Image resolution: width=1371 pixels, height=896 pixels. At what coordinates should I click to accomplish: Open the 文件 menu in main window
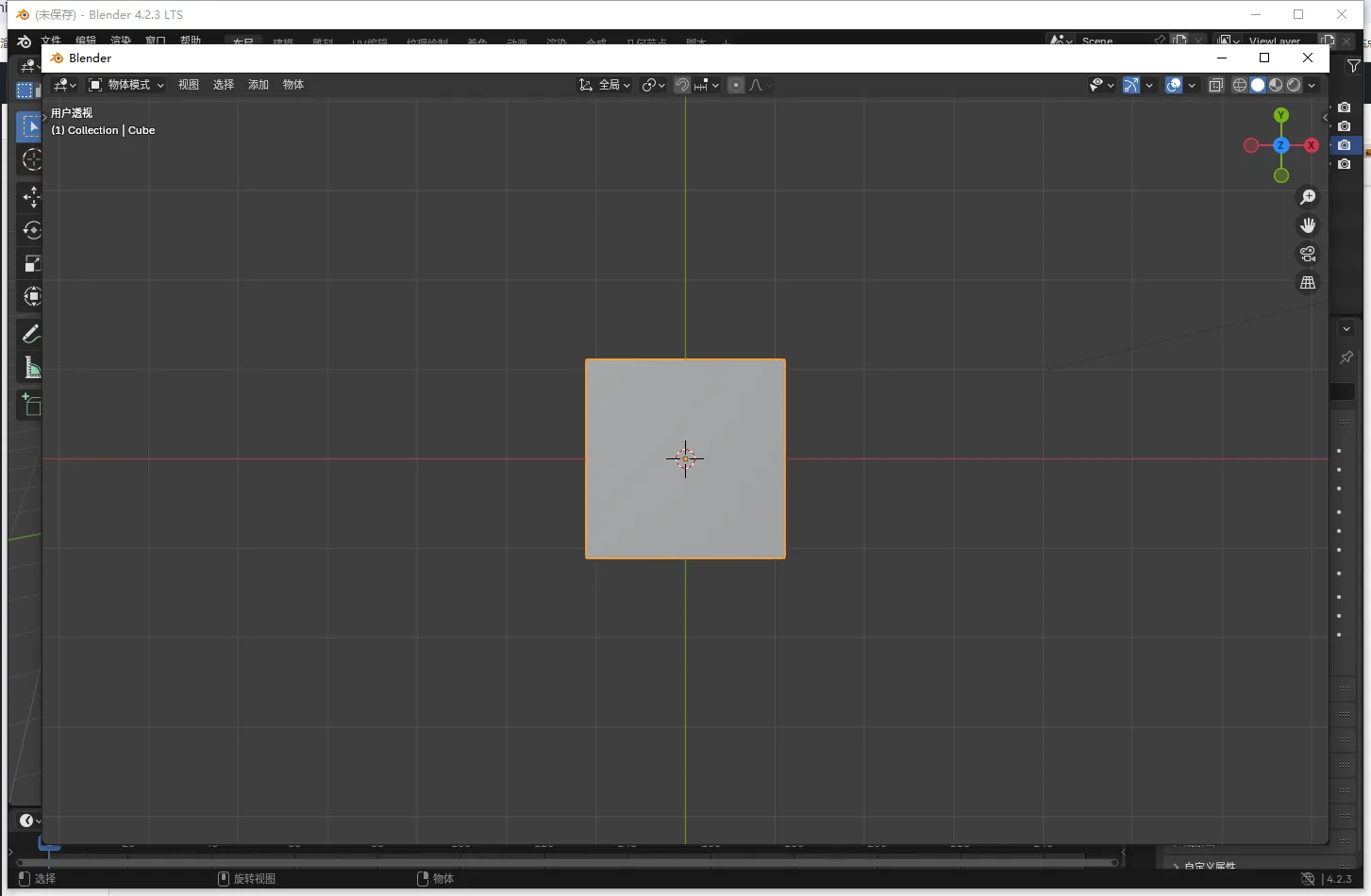point(51,41)
